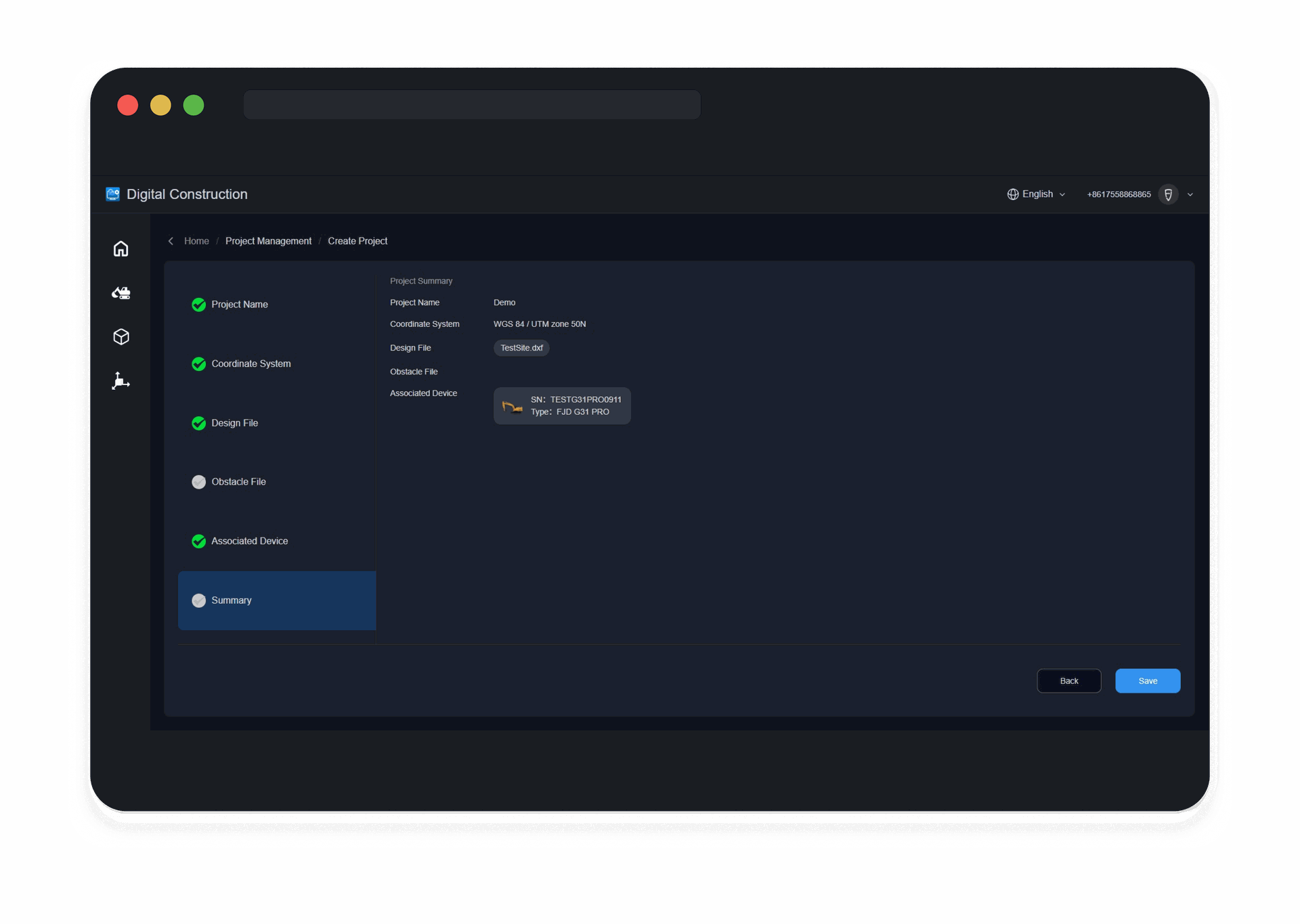Open the excavator devices sidebar icon

point(121,293)
